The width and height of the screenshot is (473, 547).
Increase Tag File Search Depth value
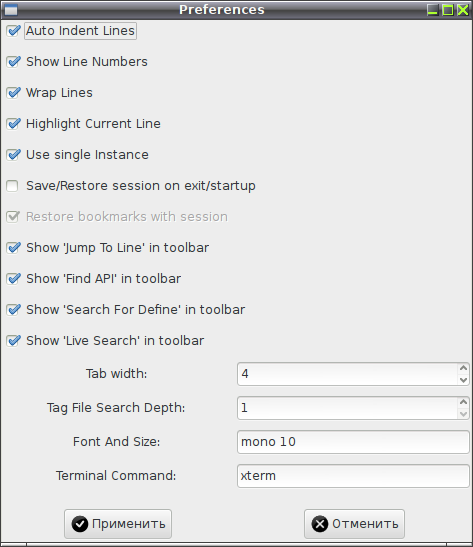tap(463, 402)
